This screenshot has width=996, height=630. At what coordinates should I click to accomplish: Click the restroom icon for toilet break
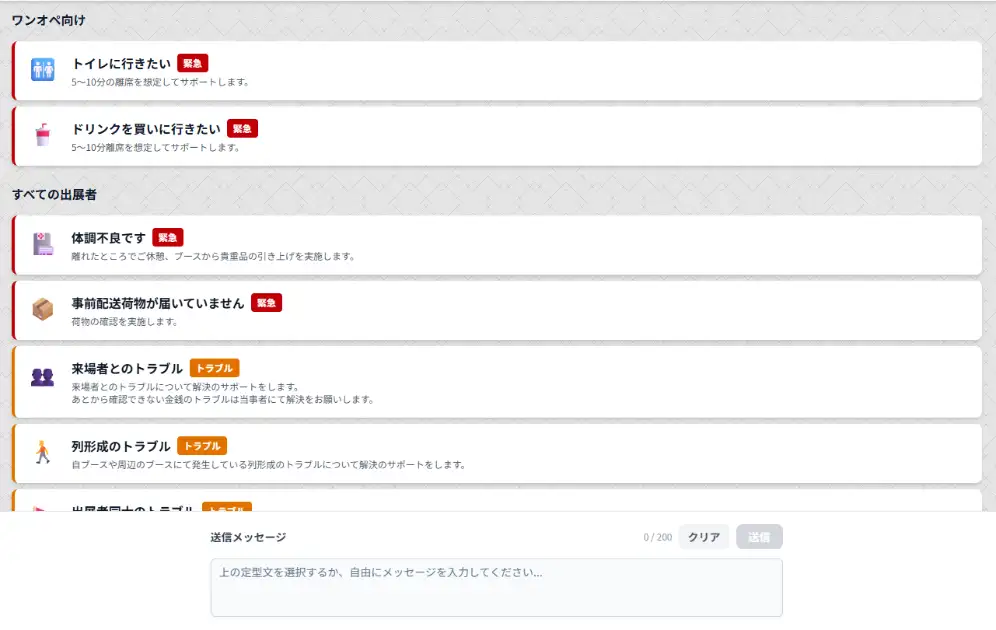pyautogui.click(x=42, y=70)
